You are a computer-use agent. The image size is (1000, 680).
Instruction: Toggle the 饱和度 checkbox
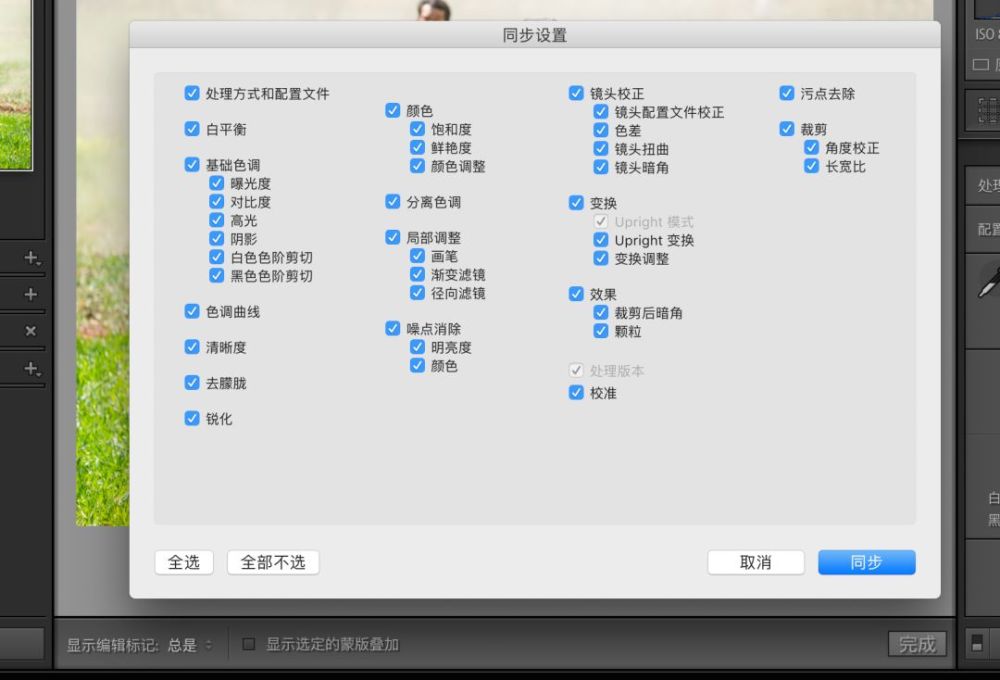click(x=418, y=129)
